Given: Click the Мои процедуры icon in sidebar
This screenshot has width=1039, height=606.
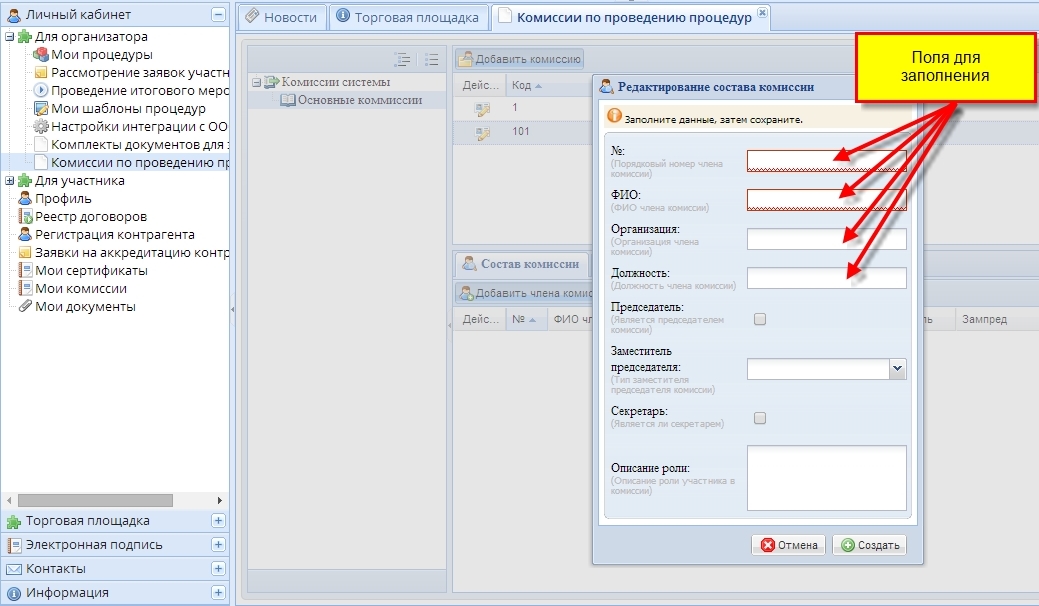Looking at the screenshot, I should tap(41, 55).
